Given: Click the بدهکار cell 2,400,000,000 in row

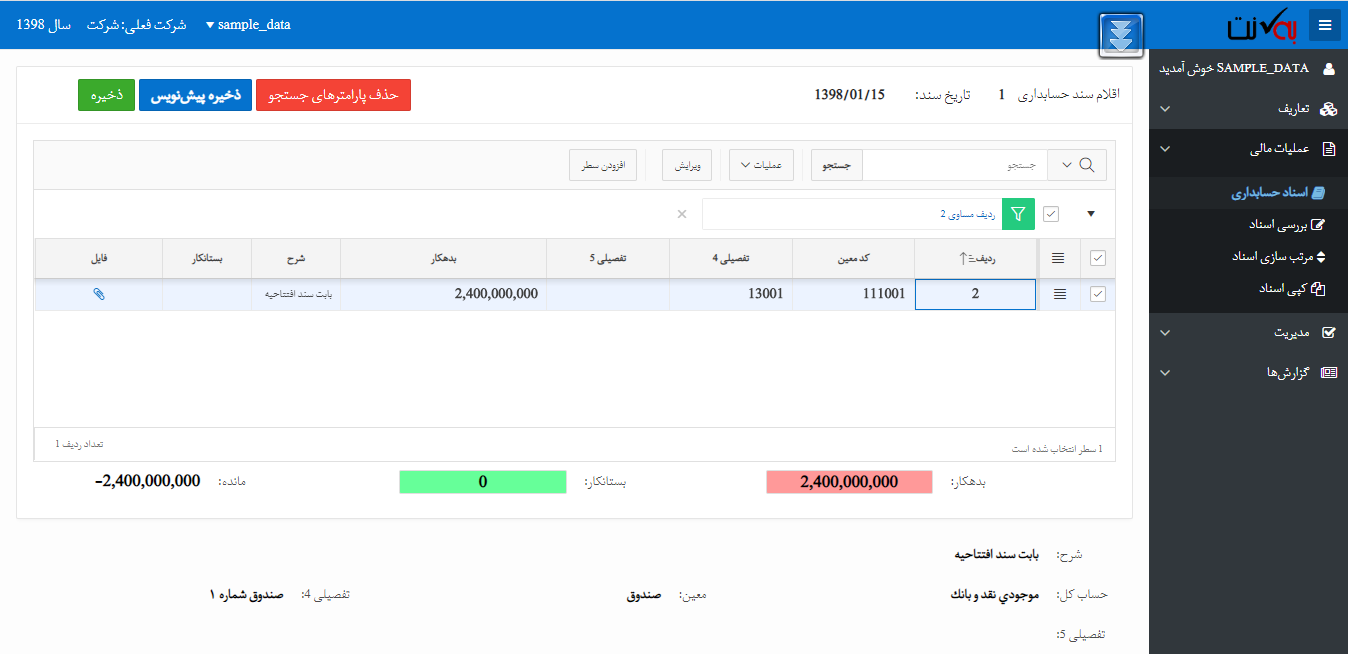Looking at the screenshot, I should pos(443,294).
